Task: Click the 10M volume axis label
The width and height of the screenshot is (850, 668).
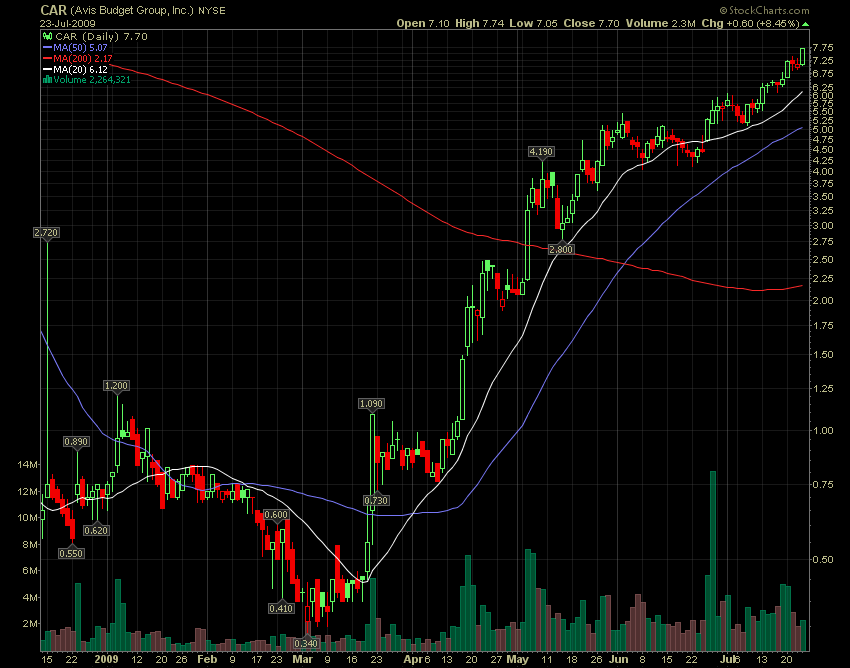Action: click(28, 518)
